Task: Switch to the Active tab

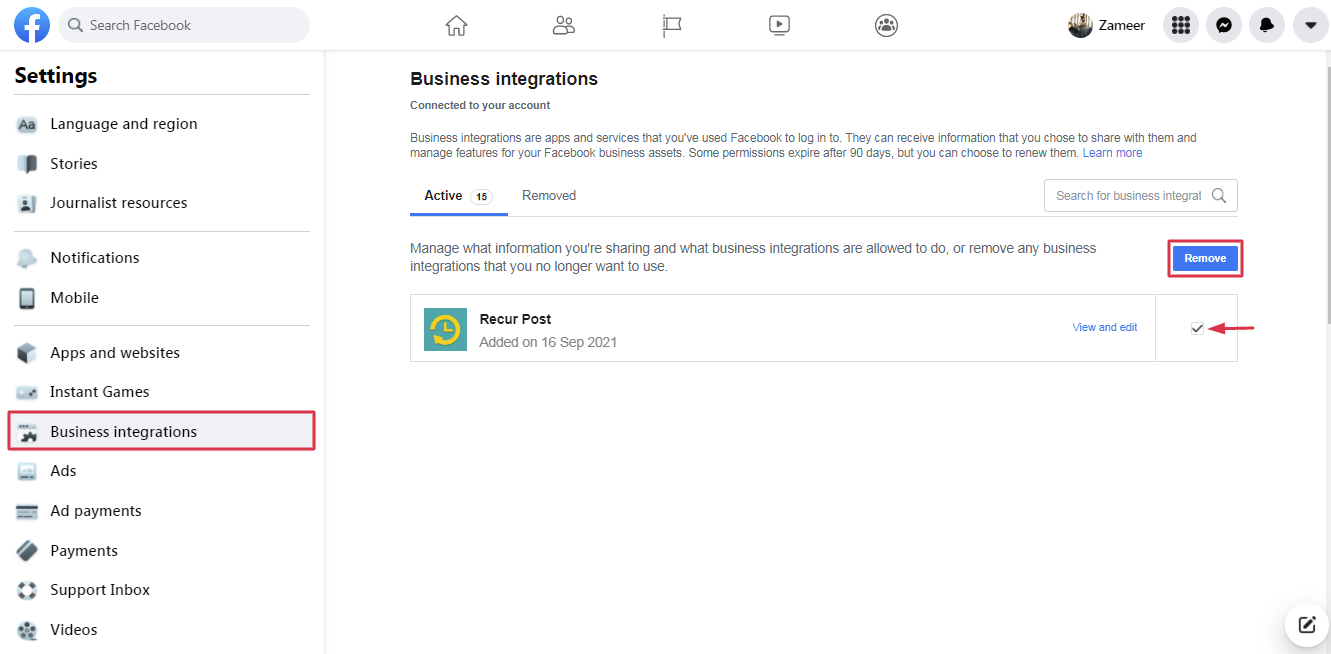Action: click(458, 196)
